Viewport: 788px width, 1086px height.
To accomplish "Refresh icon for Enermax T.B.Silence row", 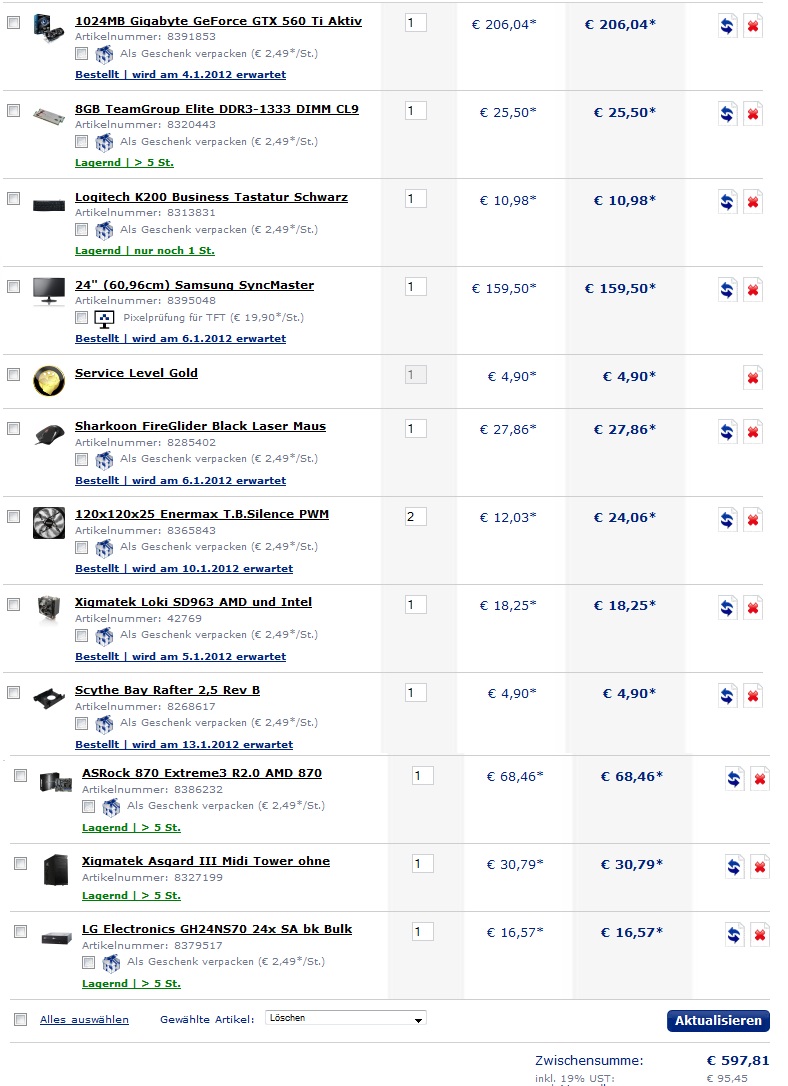I will [x=726, y=519].
